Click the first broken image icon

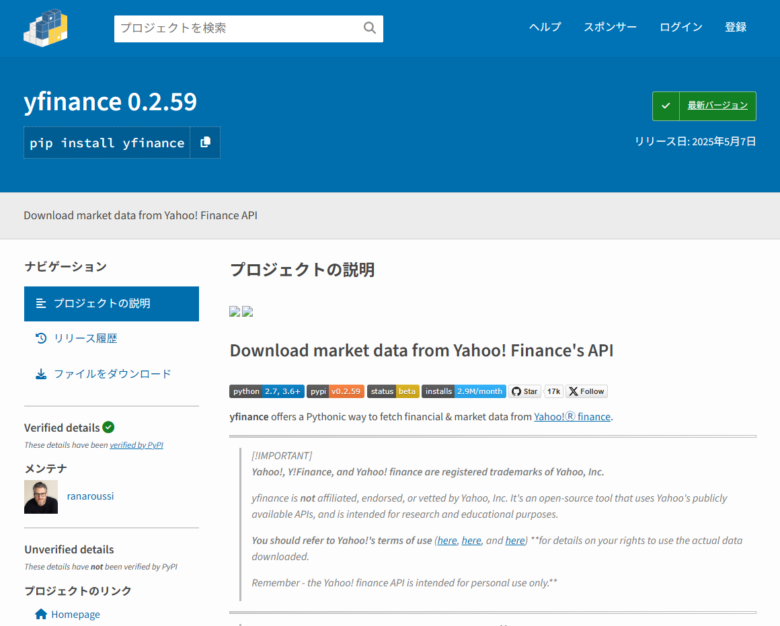(x=234, y=312)
